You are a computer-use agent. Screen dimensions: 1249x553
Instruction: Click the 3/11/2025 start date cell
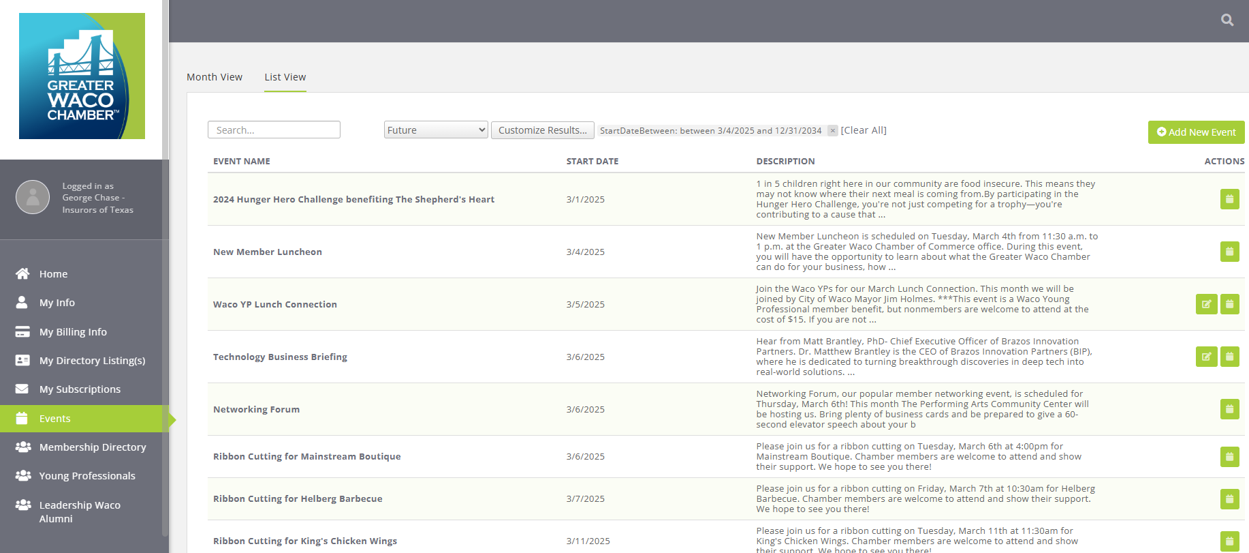pyautogui.click(x=588, y=541)
